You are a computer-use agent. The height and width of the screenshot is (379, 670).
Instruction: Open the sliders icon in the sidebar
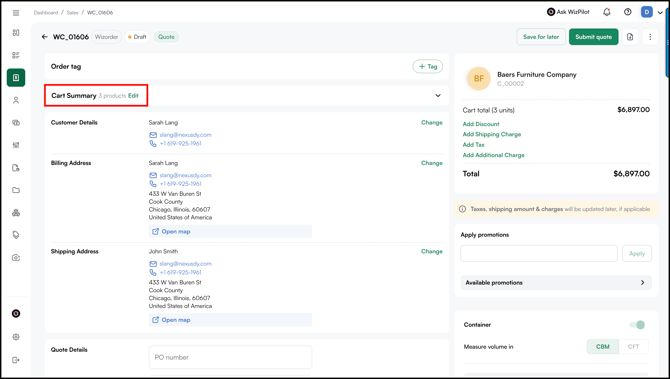click(16, 145)
